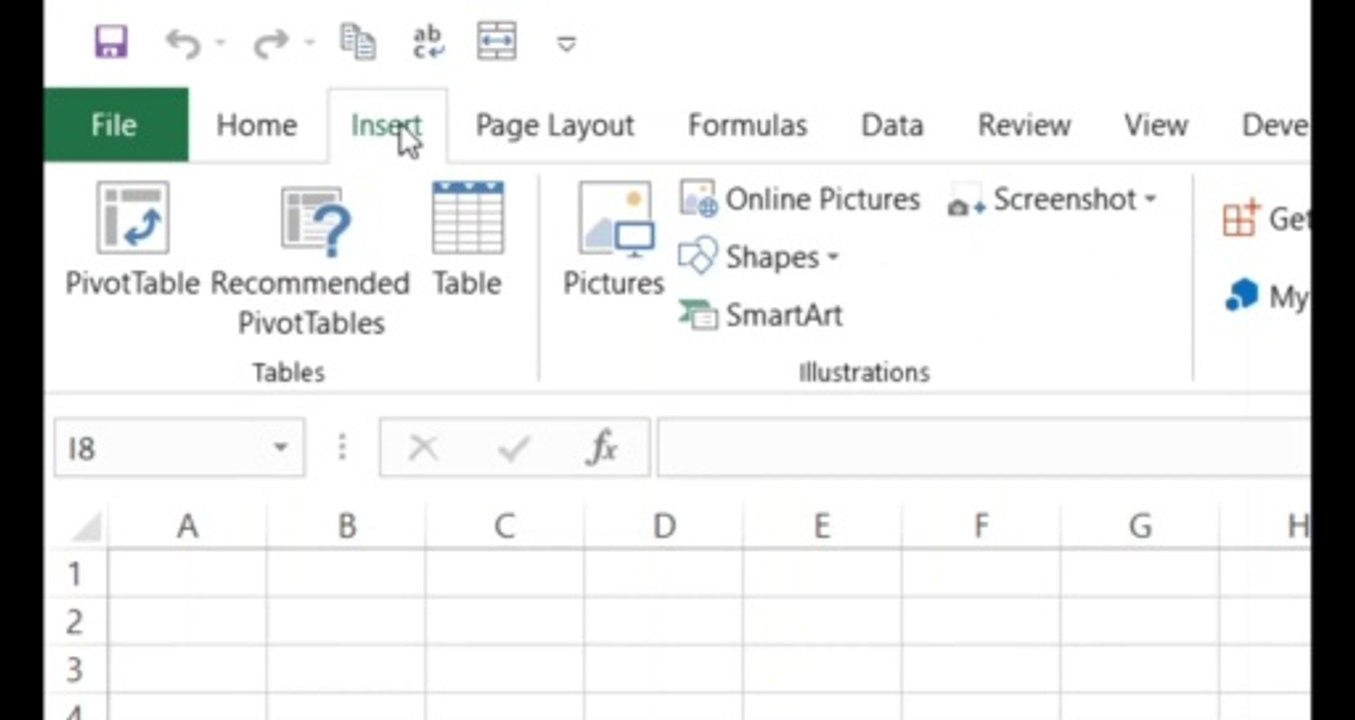This screenshot has width=1355, height=720.
Task: Switch to the Page Layout tab
Action: [x=555, y=125]
